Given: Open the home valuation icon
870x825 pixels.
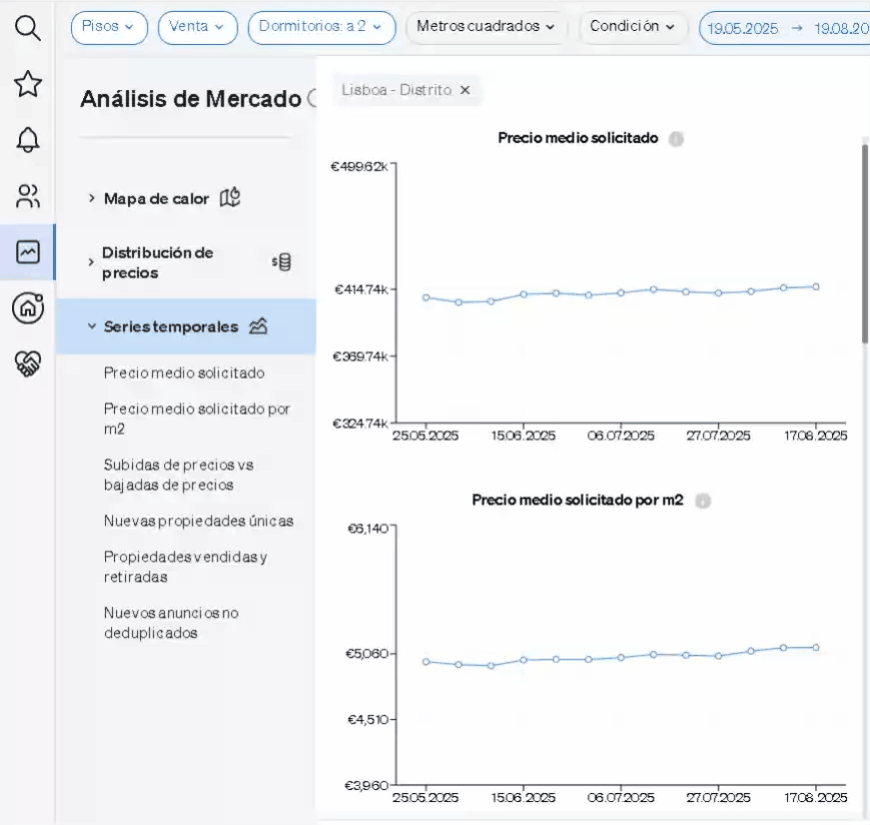Looking at the screenshot, I should tap(28, 308).
